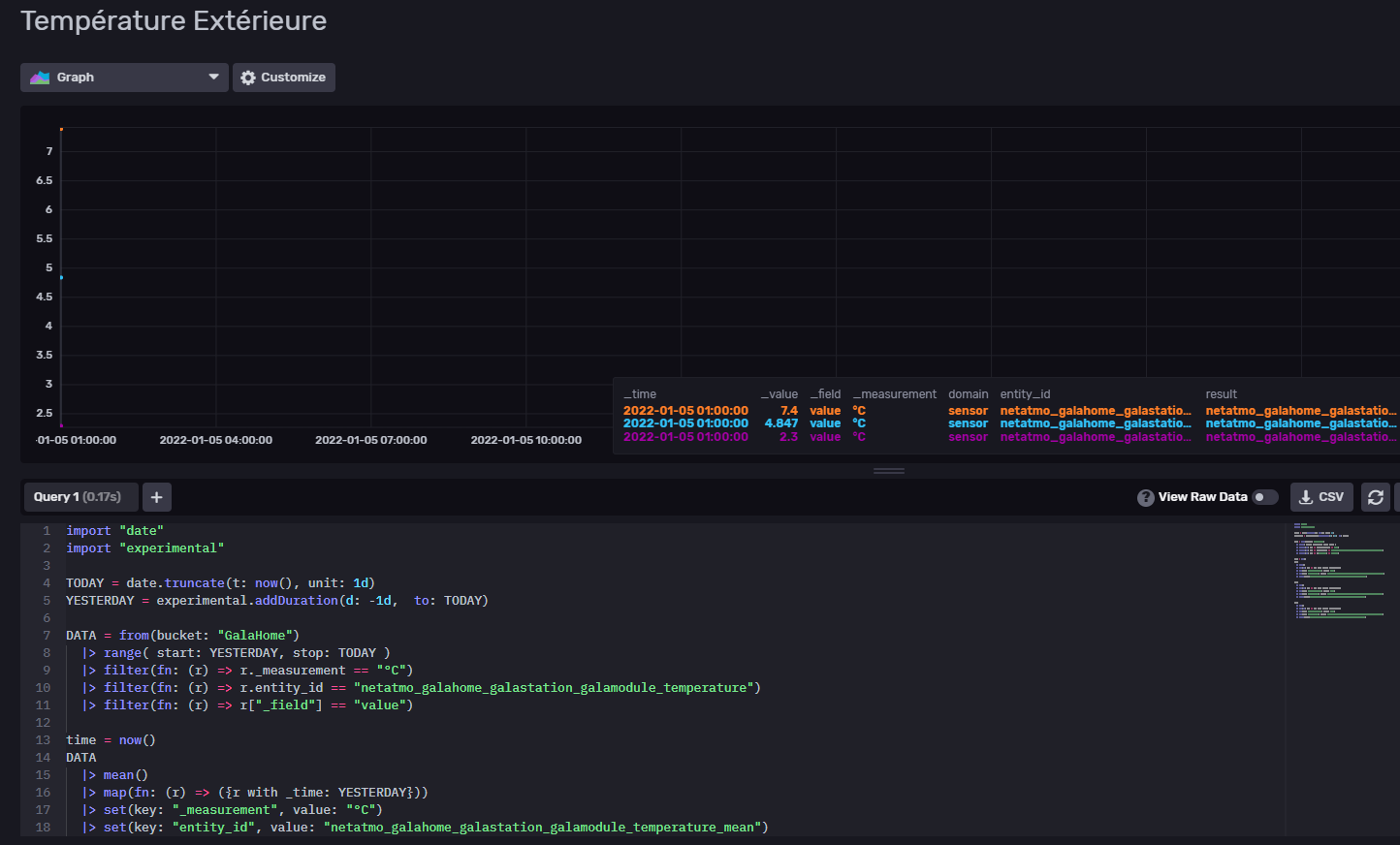The image size is (1400, 845).
Task: Click the _value column header in the legend
Action: (x=780, y=394)
